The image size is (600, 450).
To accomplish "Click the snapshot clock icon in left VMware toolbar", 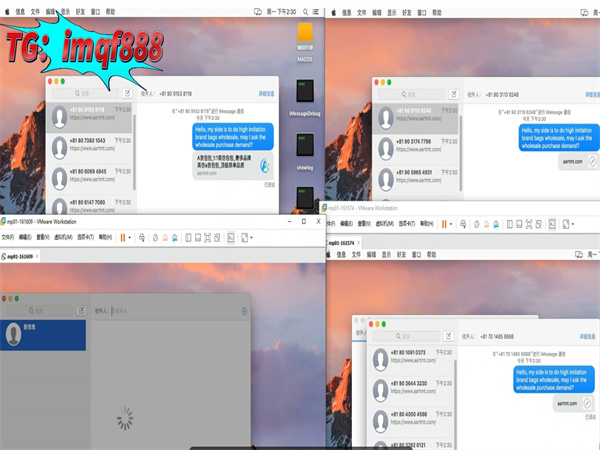I will (x=155, y=237).
